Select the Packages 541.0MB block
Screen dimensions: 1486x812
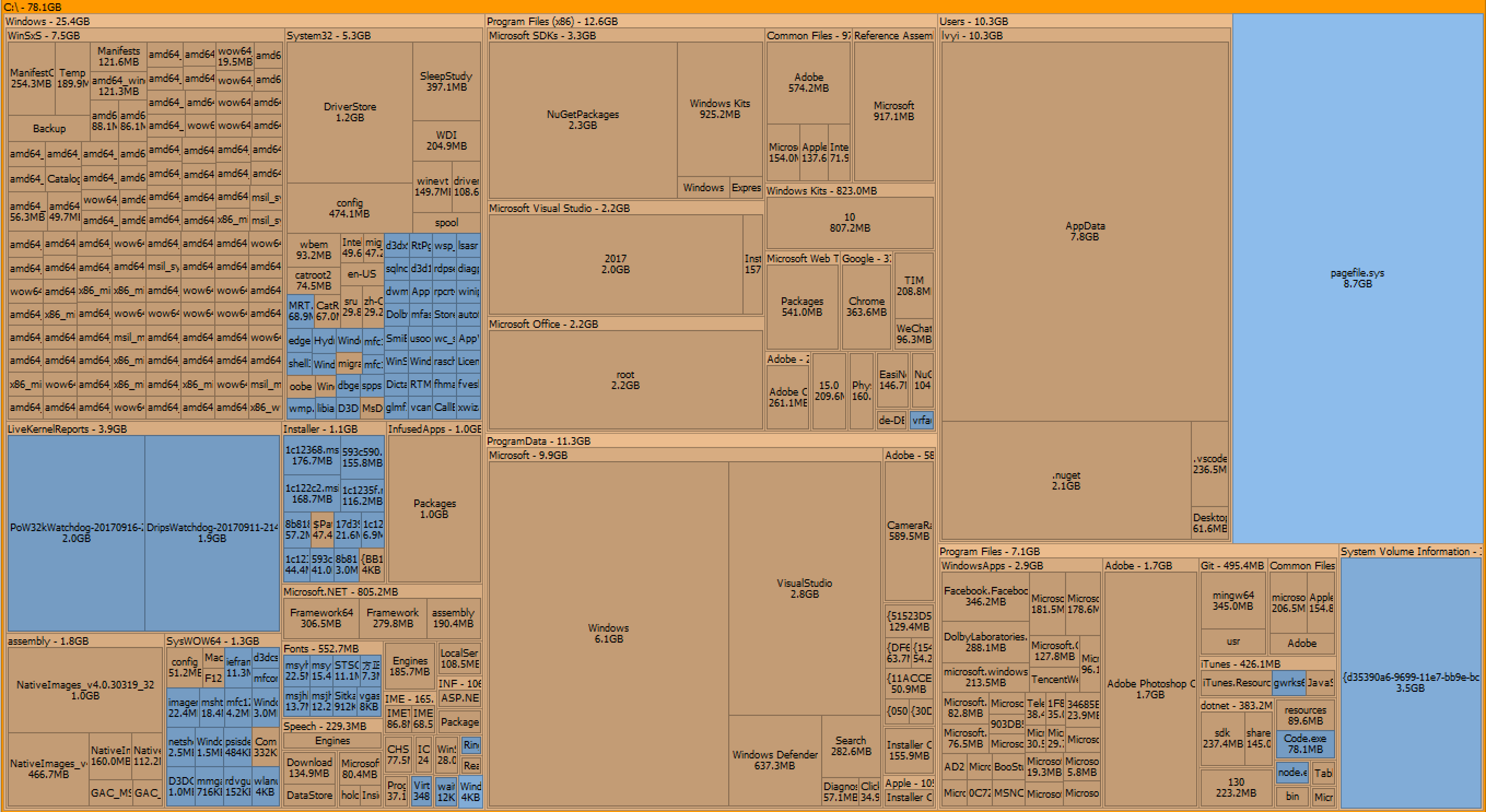pyautogui.click(x=802, y=307)
